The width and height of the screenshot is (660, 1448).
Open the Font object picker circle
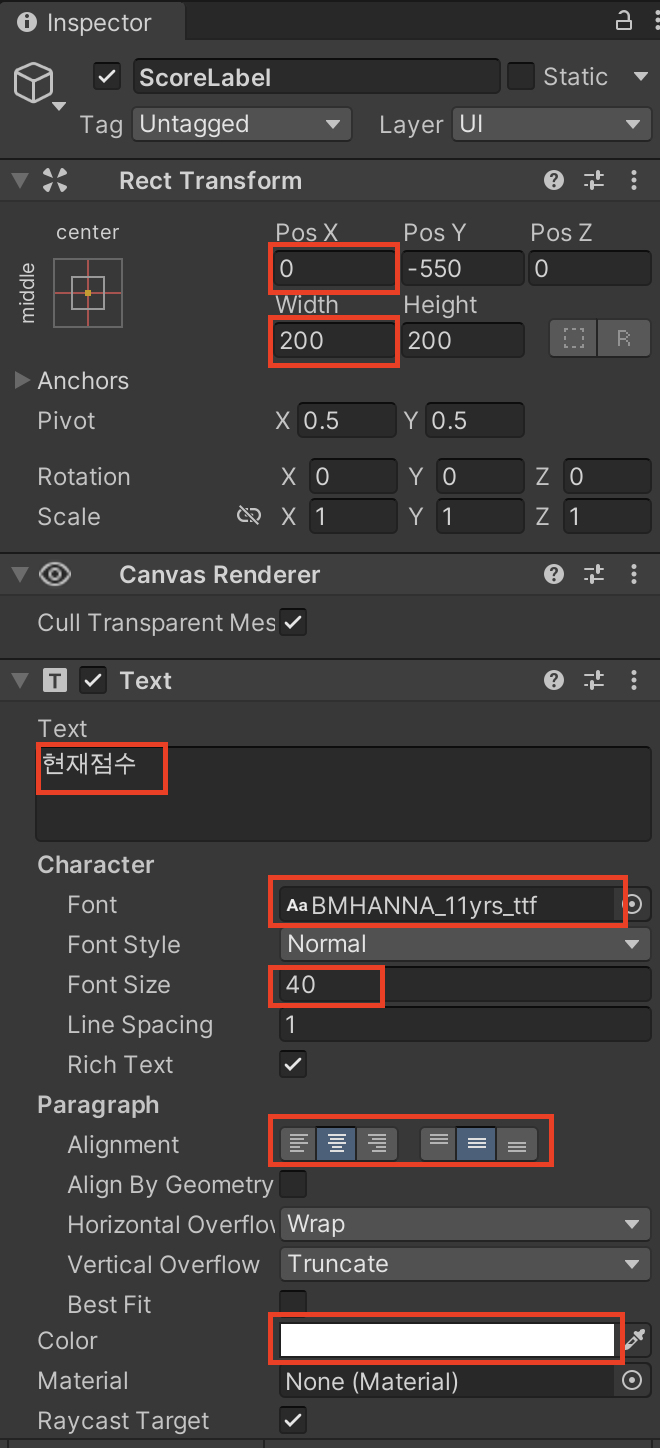(632, 905)
